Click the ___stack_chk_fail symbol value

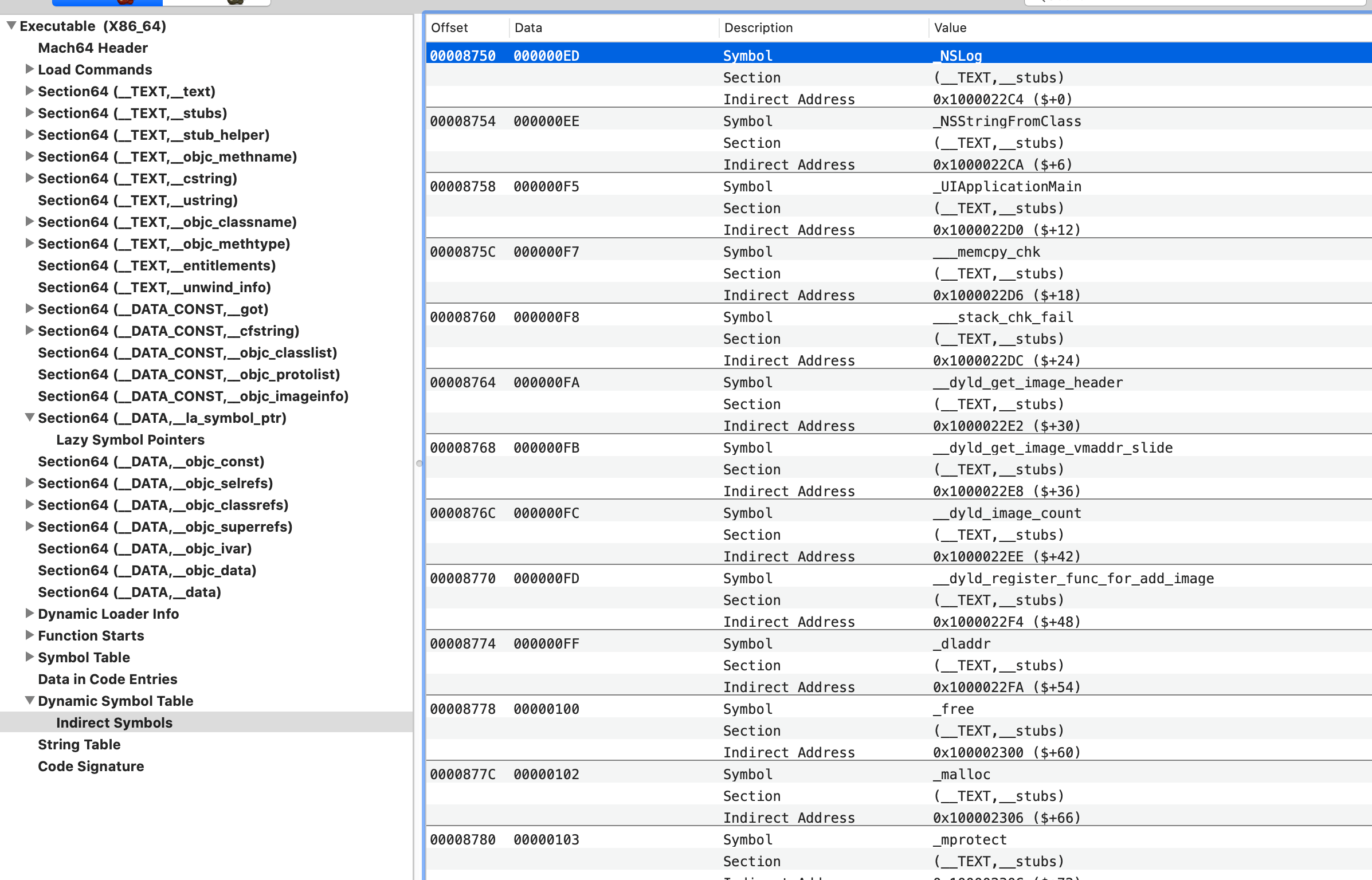(1003, 317)
